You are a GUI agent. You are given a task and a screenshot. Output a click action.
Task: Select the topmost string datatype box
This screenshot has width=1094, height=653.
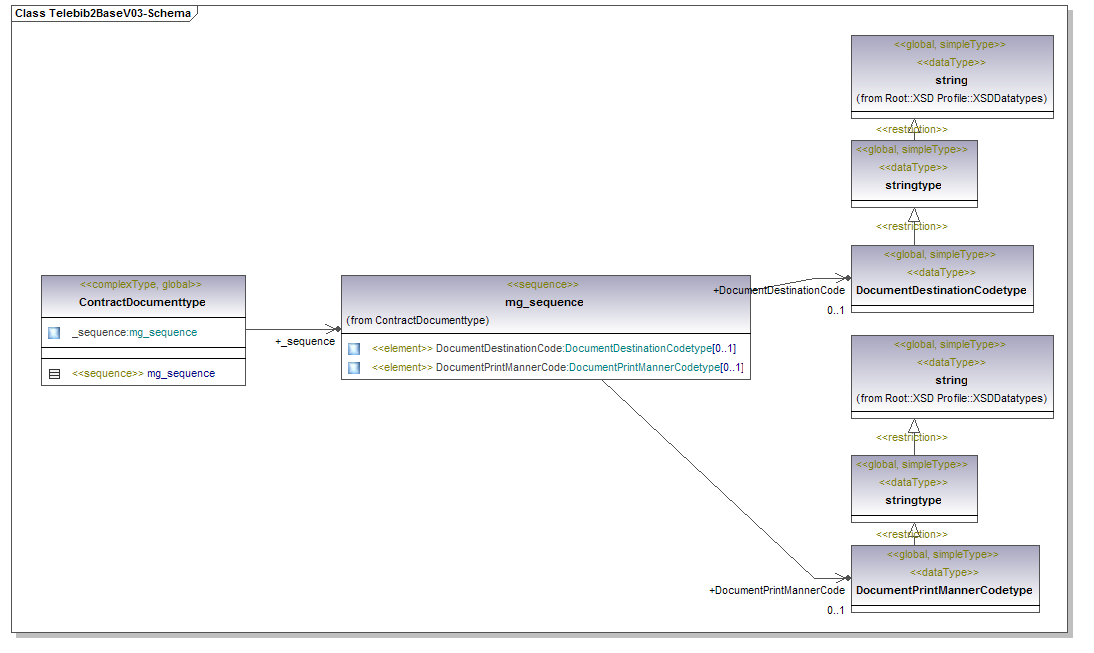click(x=951, y=80)
